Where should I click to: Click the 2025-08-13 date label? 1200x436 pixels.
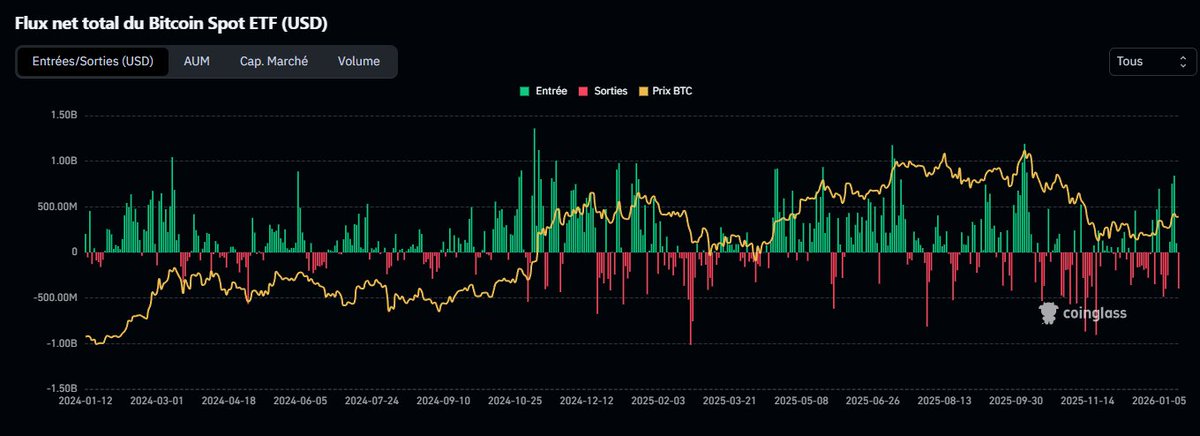click(x=943, y=401)
